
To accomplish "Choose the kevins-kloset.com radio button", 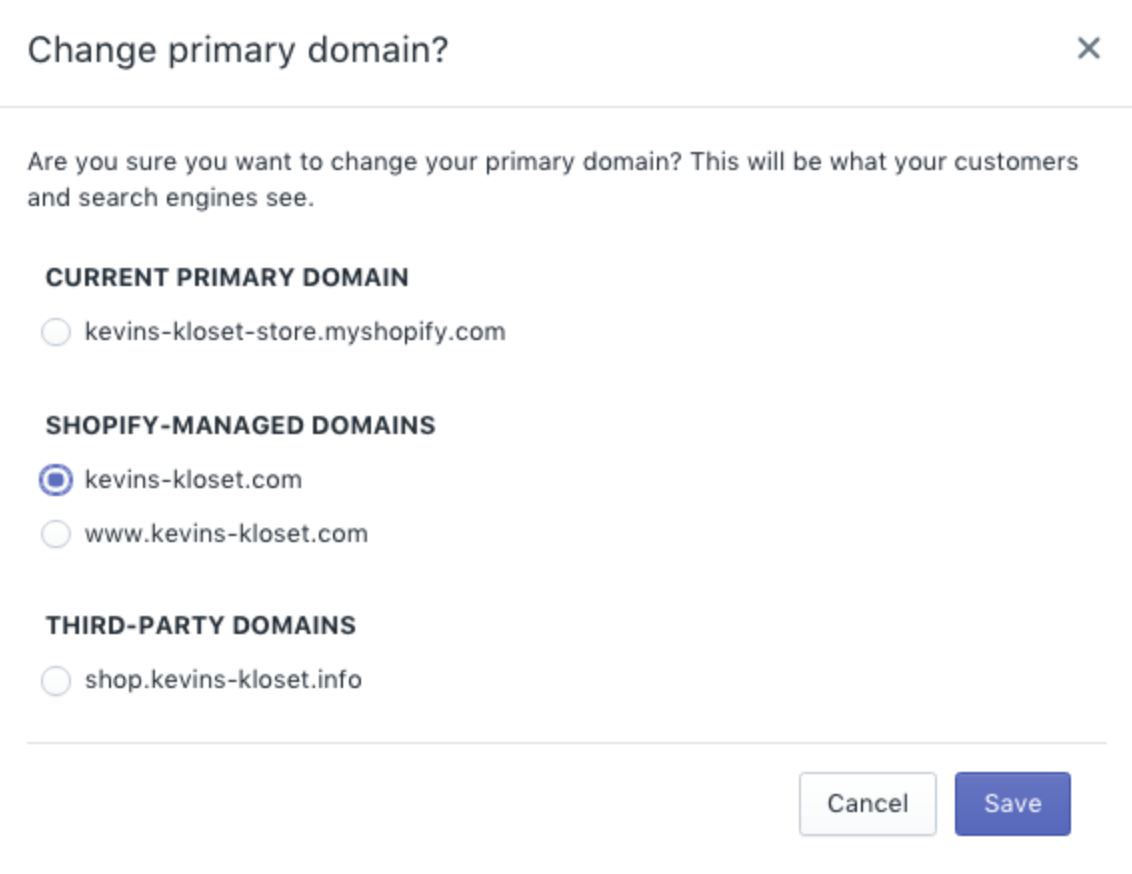I will click(x=56, y=480).
